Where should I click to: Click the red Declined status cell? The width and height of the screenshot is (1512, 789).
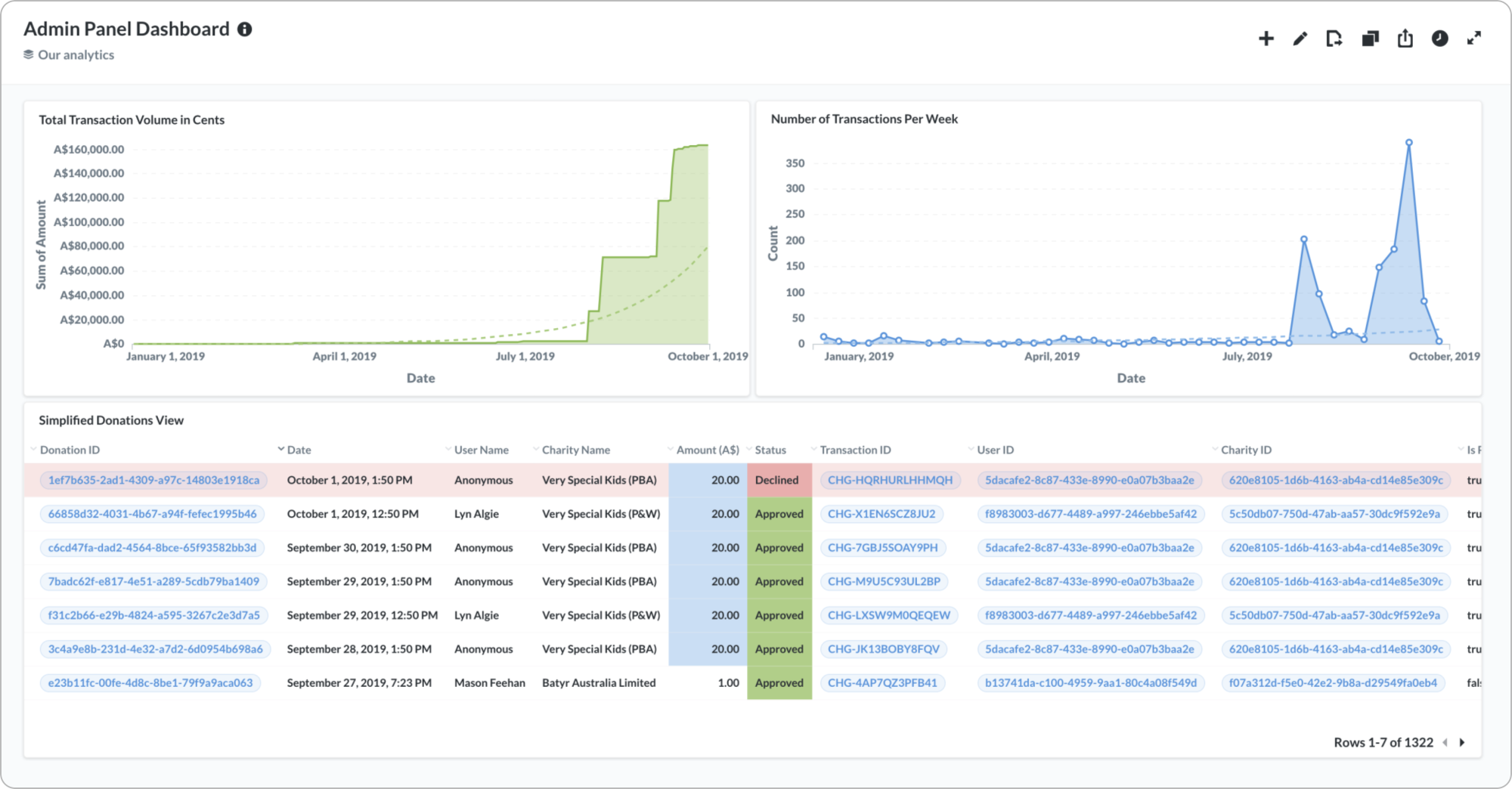(x=779, y=480)
